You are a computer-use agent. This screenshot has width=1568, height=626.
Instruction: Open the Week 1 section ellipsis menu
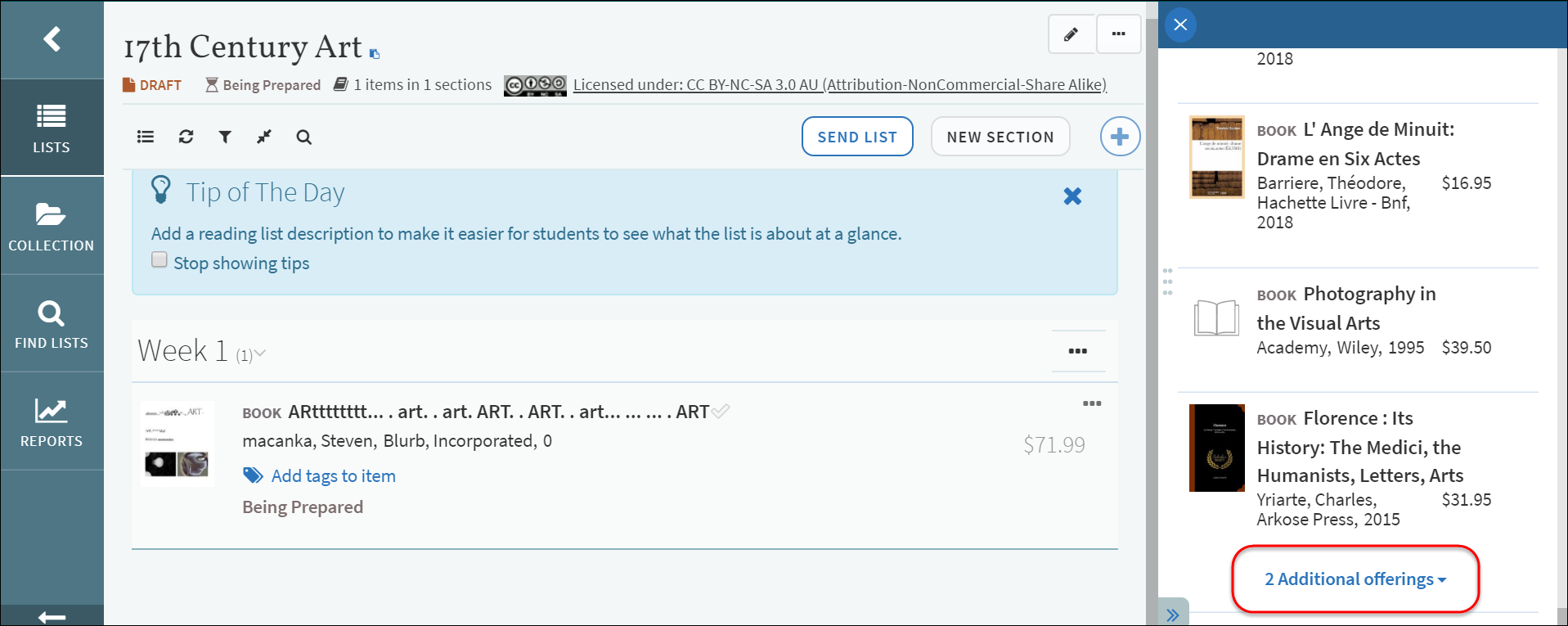coord(1077,351)
